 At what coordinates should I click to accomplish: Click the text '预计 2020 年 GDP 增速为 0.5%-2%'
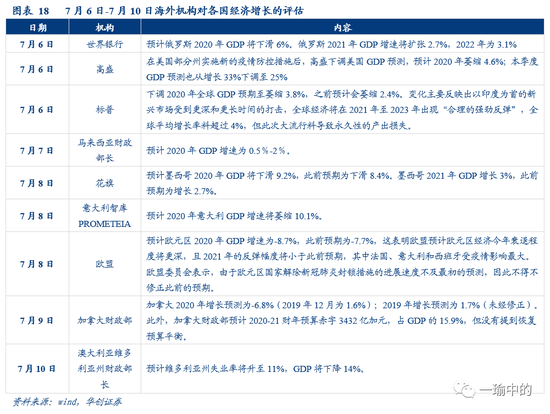point(217,151)
